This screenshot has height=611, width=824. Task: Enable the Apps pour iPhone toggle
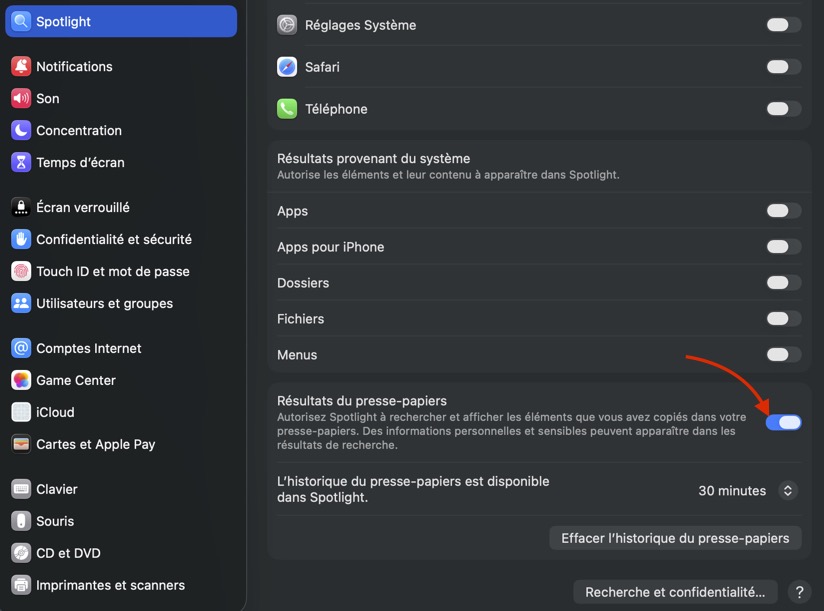(783, 247)
